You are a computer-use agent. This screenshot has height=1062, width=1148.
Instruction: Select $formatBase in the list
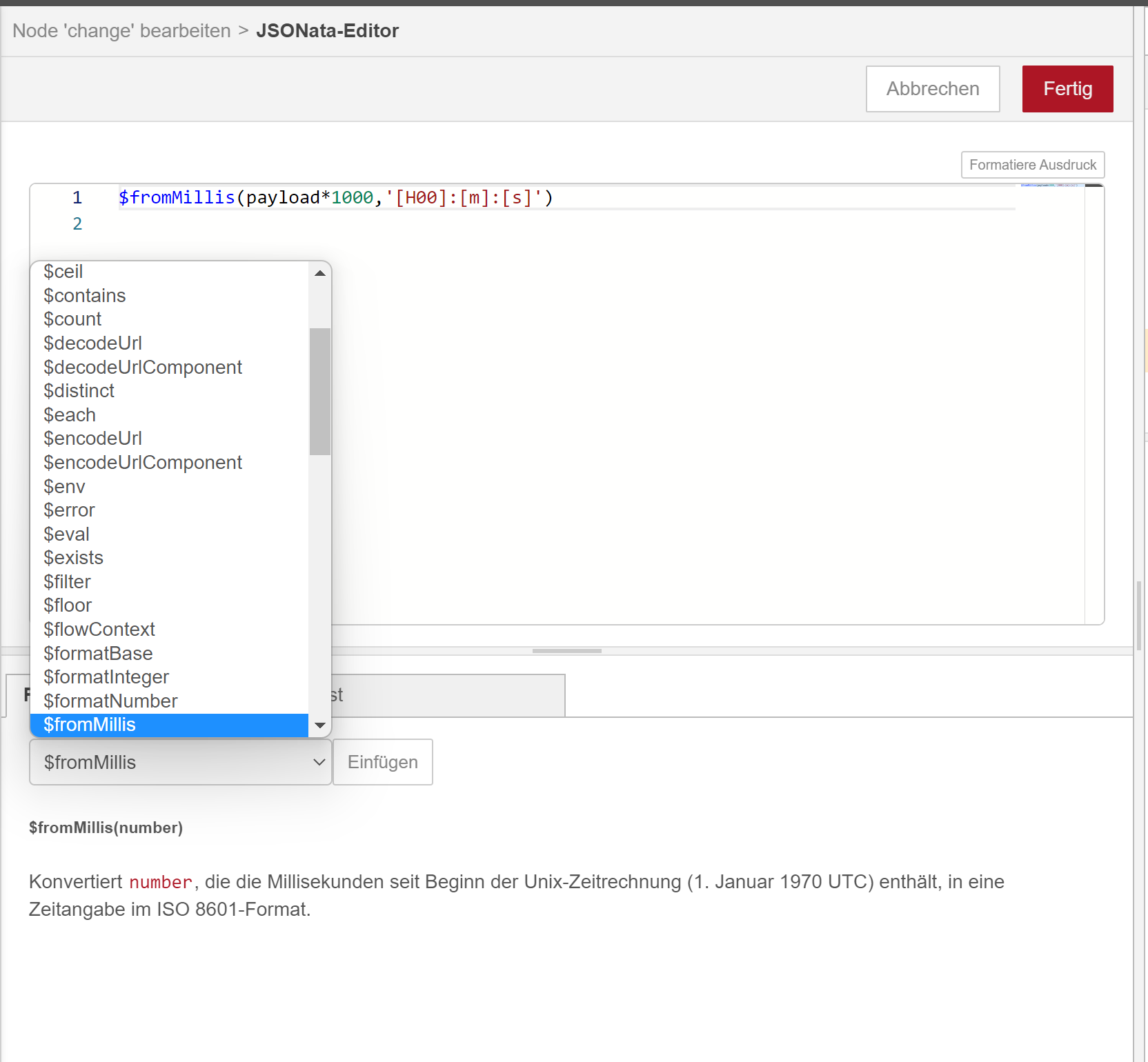(x=170, y=654)
